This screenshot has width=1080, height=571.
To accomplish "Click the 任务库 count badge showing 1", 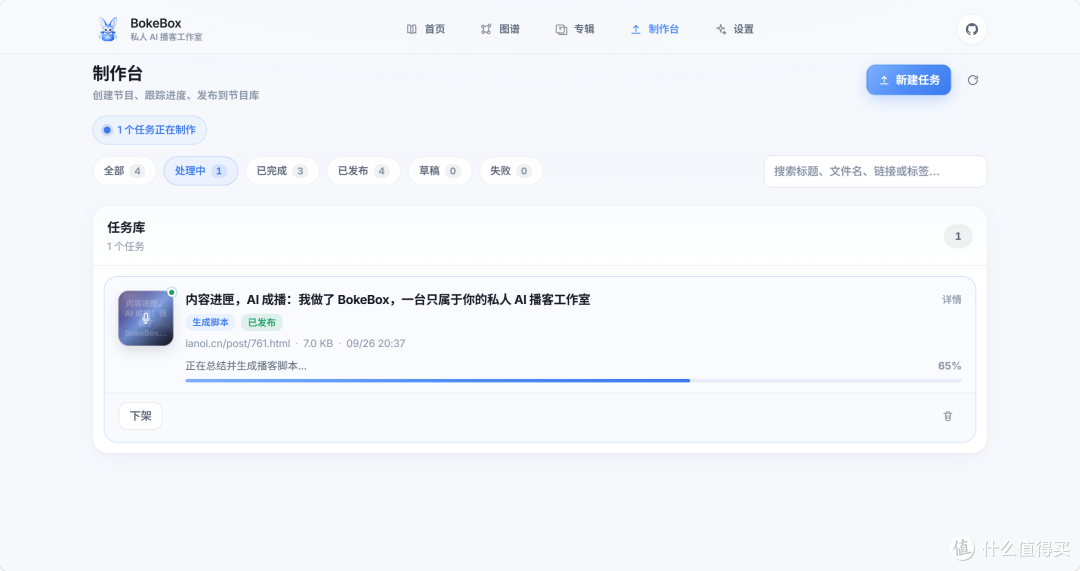I will click(957, 236).
